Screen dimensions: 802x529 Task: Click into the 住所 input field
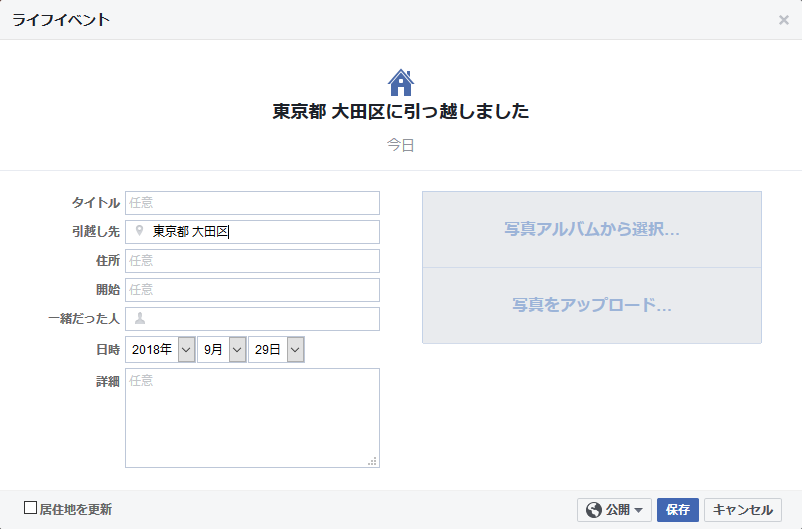click(x=252, y=261)
